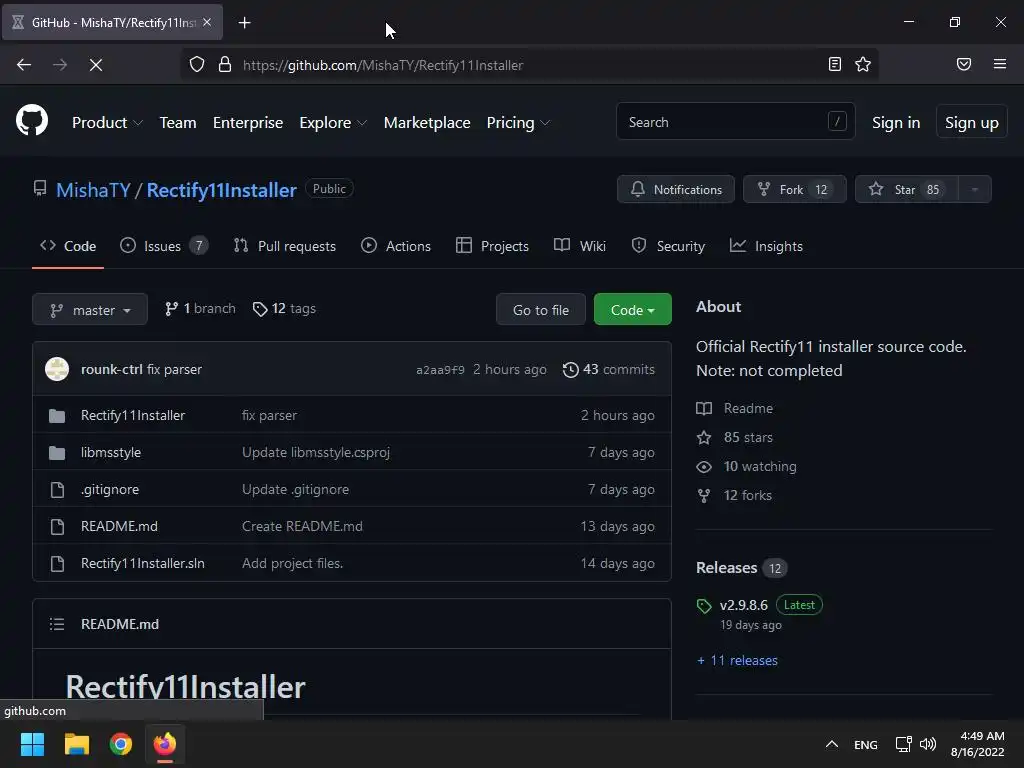Open the README.md file in file list

tap(119, 526)
